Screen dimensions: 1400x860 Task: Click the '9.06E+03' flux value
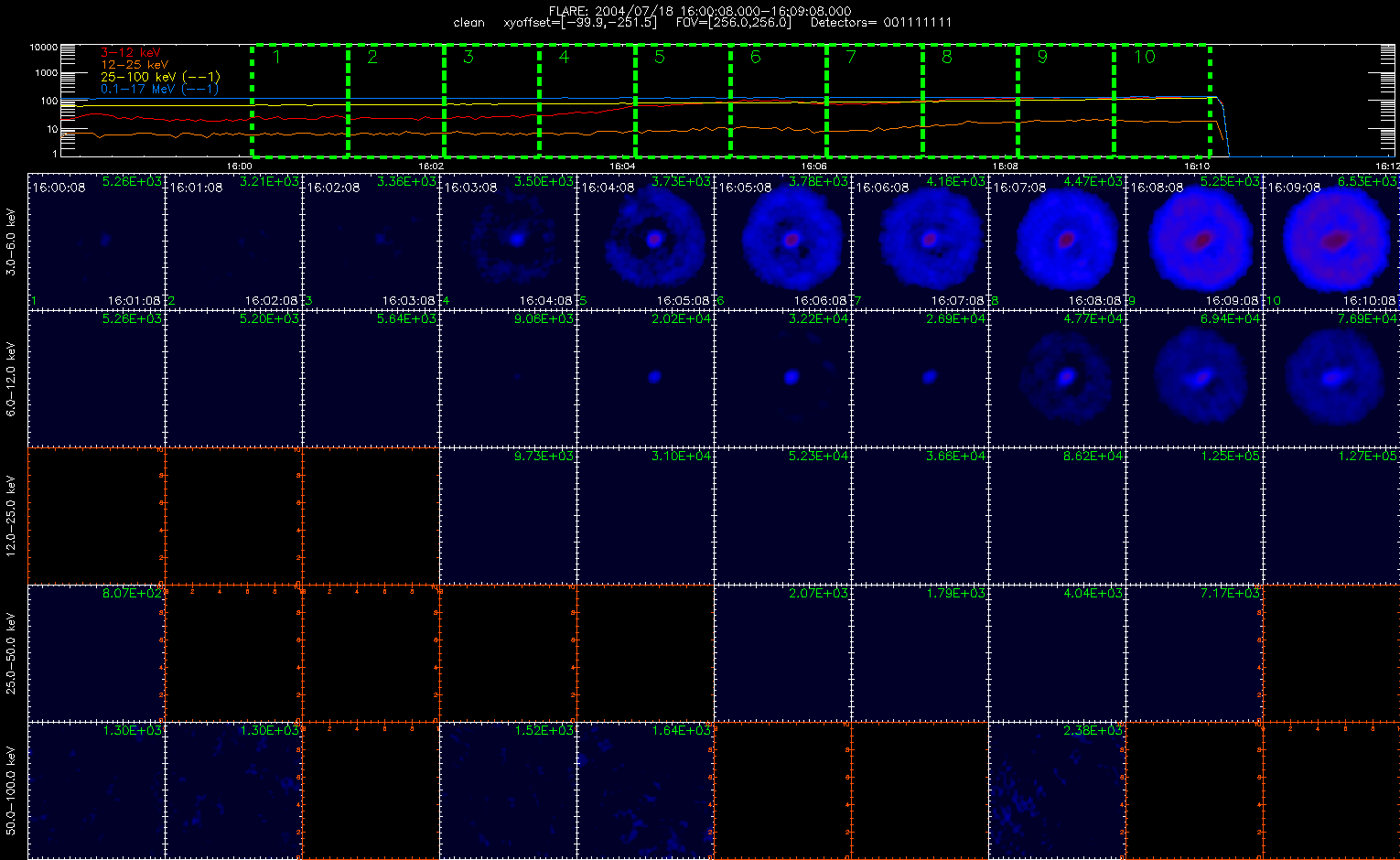[544, 318]
